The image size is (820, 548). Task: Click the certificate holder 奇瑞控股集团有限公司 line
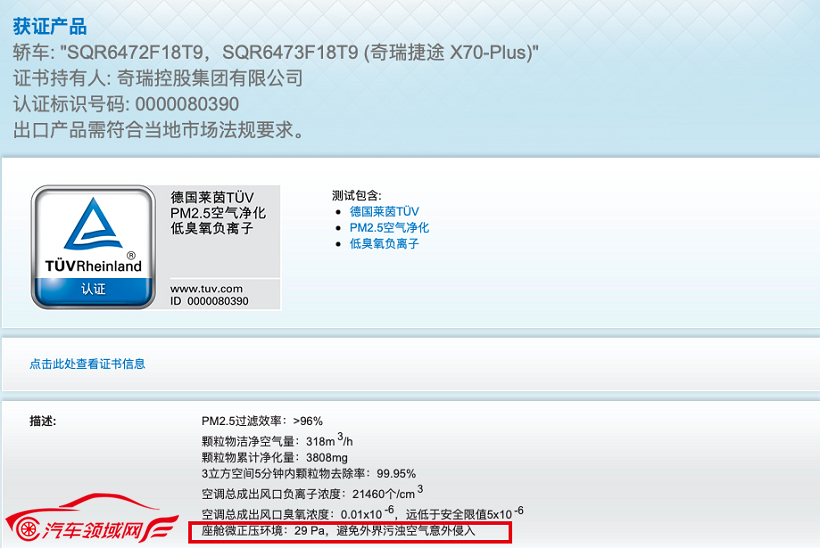tap(158, 78)
